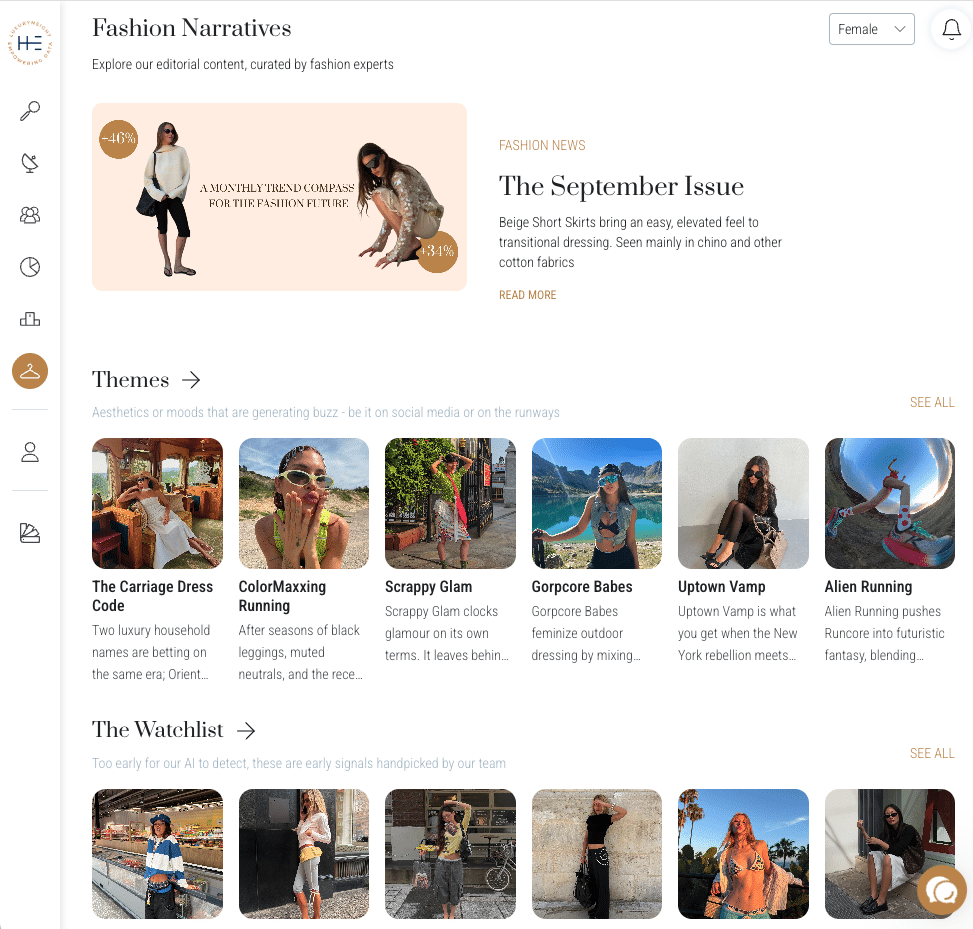Click the 'Uptown Vamp is what you get' description
The height and width of the screenshot is (929, 973).
(737, 634)
